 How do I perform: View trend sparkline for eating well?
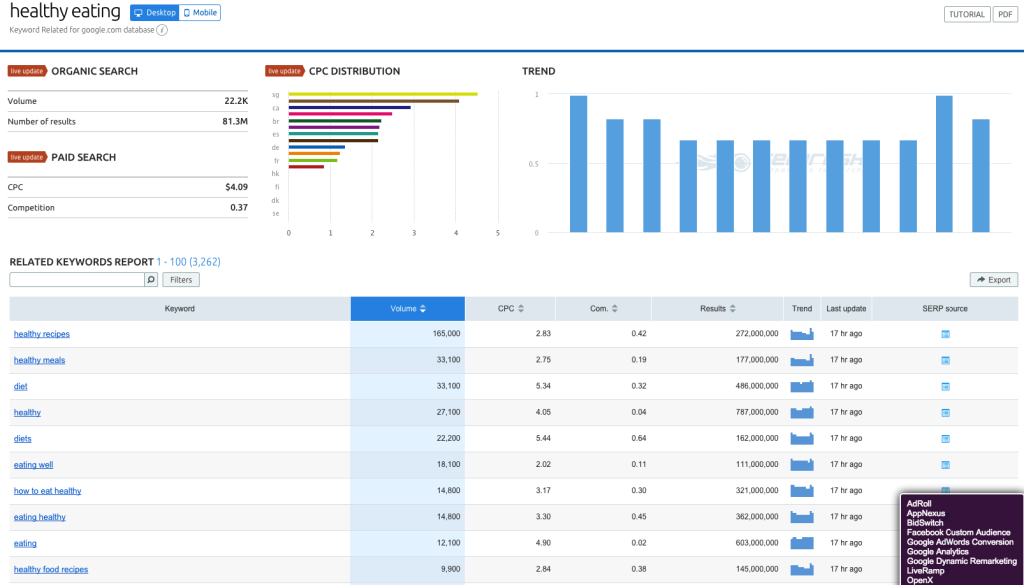(x=802, y=465)
